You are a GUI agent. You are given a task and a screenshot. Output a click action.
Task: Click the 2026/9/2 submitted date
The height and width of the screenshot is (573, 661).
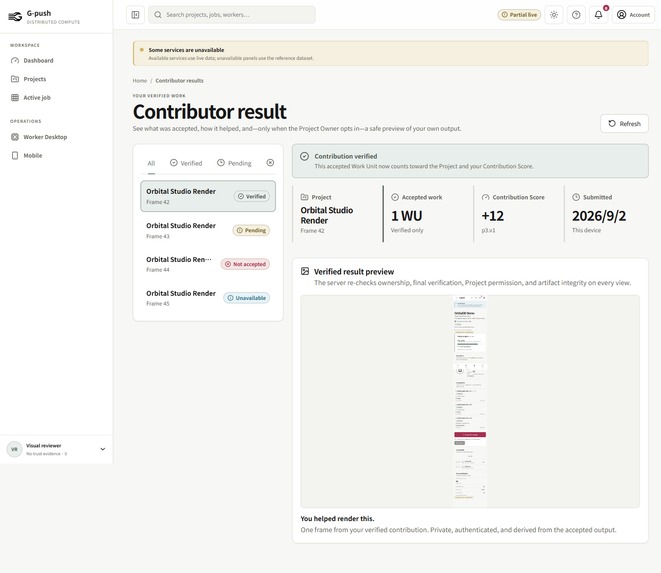[599, 216]
